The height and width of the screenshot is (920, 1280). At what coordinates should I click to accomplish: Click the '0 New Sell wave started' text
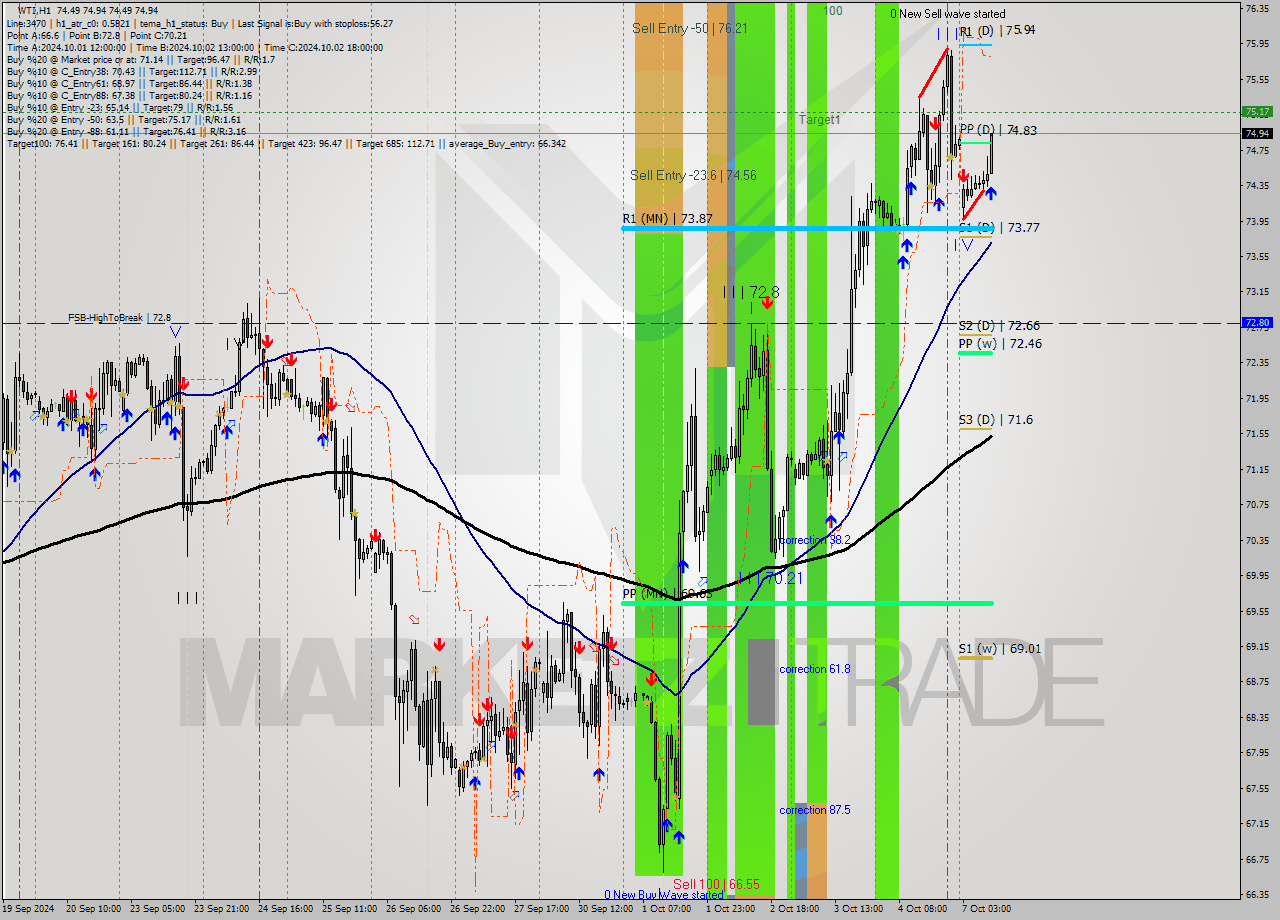tap(948, 14)
